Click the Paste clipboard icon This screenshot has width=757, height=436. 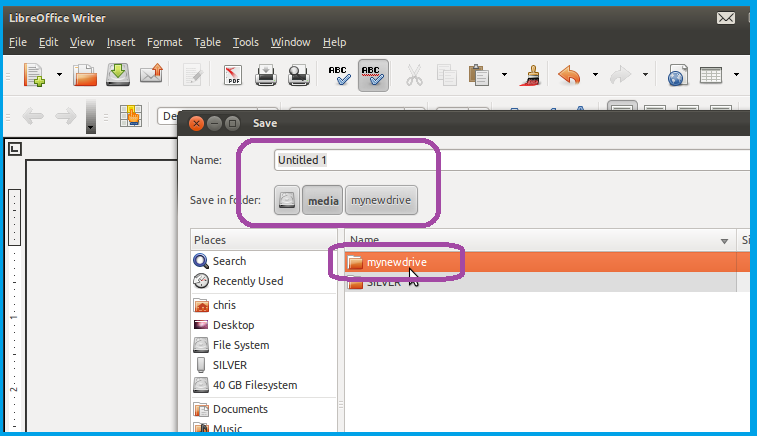coord(479,75)
